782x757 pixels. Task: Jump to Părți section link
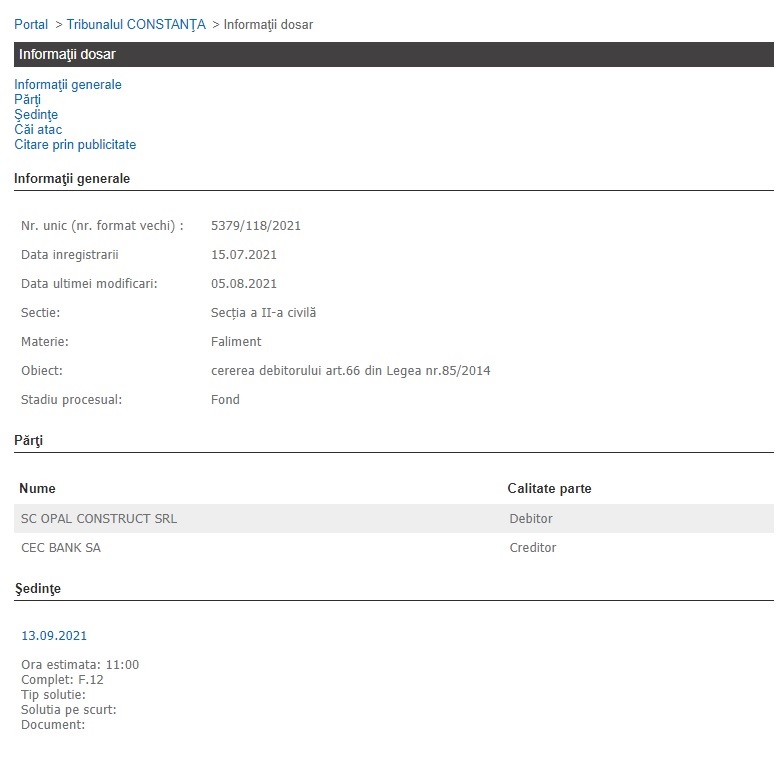[27, 100]
